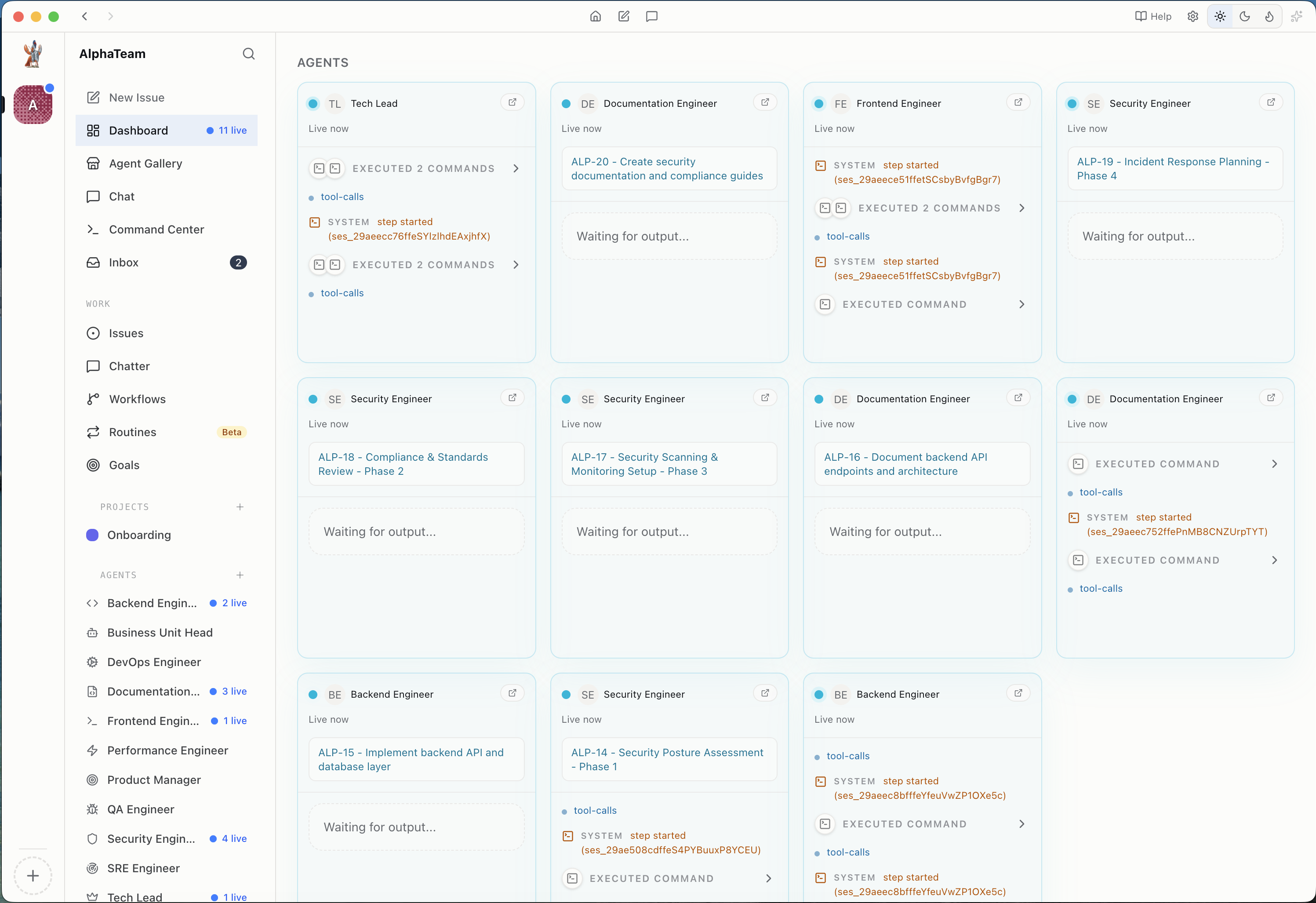The width and height of the screenshot is (1316, 903).
Task: Click the search icon beside AlphaTeam
Action: (249, 54)
